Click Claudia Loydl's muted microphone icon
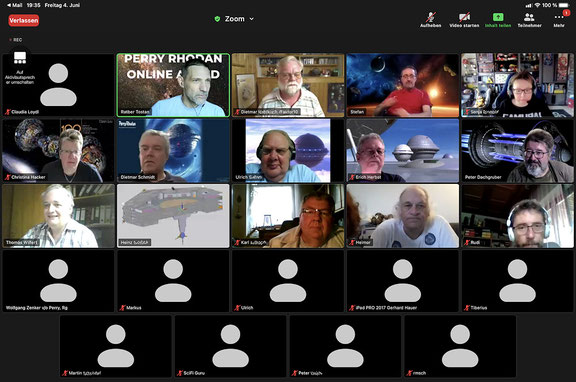576x382 pixels. 7,112
